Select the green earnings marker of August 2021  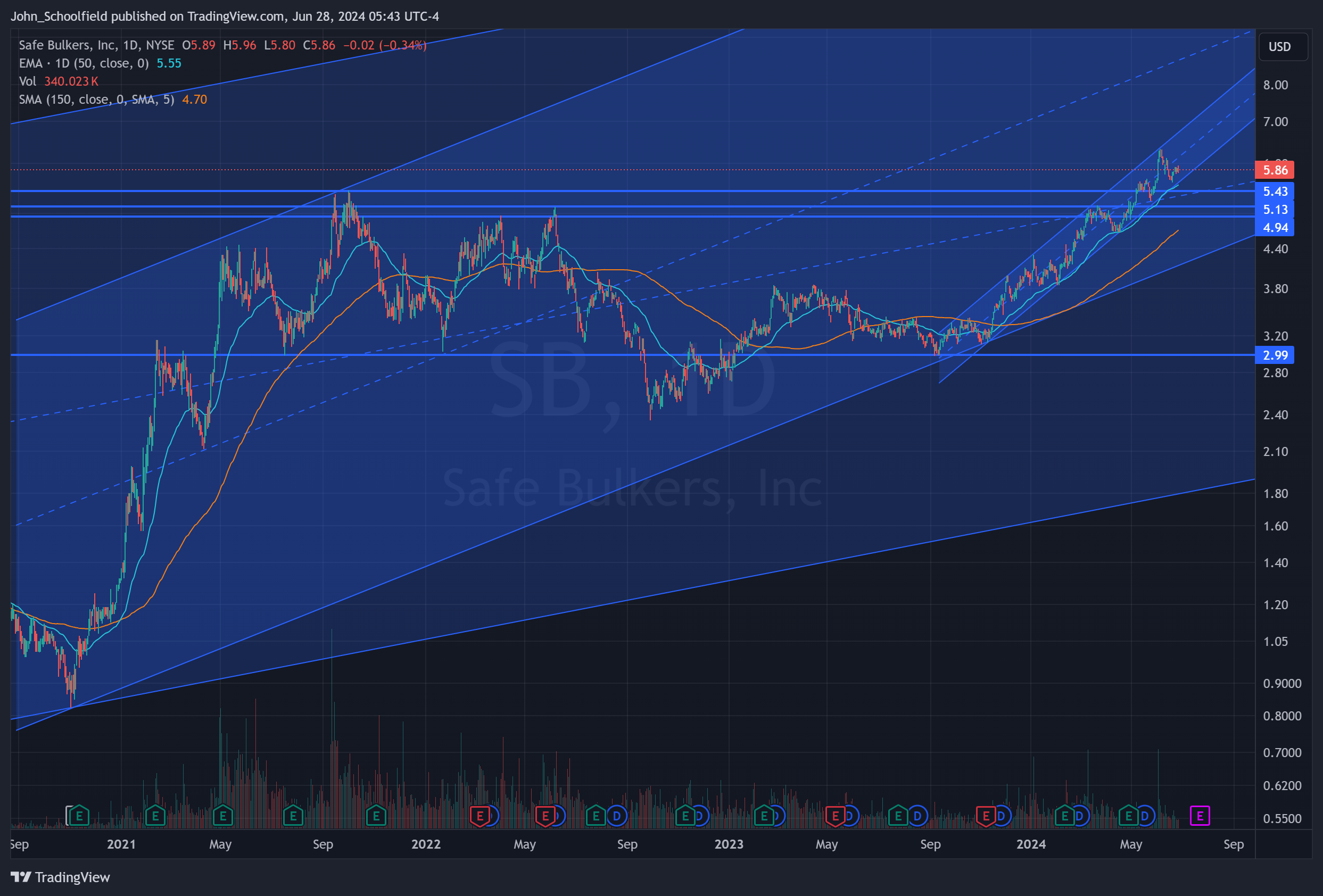[x=293, y=816]
